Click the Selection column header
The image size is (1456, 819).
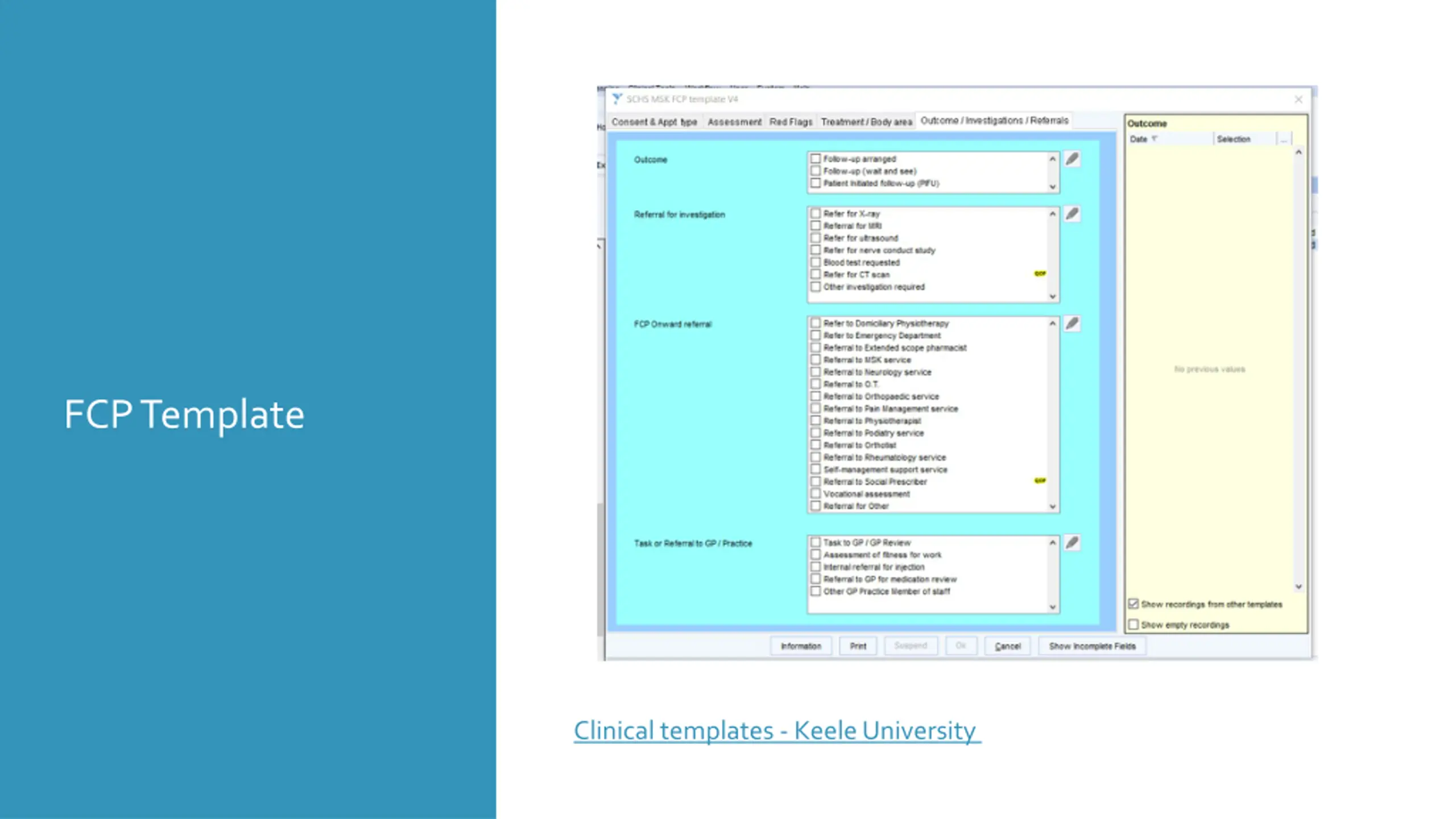click(x=1245, y=139)
